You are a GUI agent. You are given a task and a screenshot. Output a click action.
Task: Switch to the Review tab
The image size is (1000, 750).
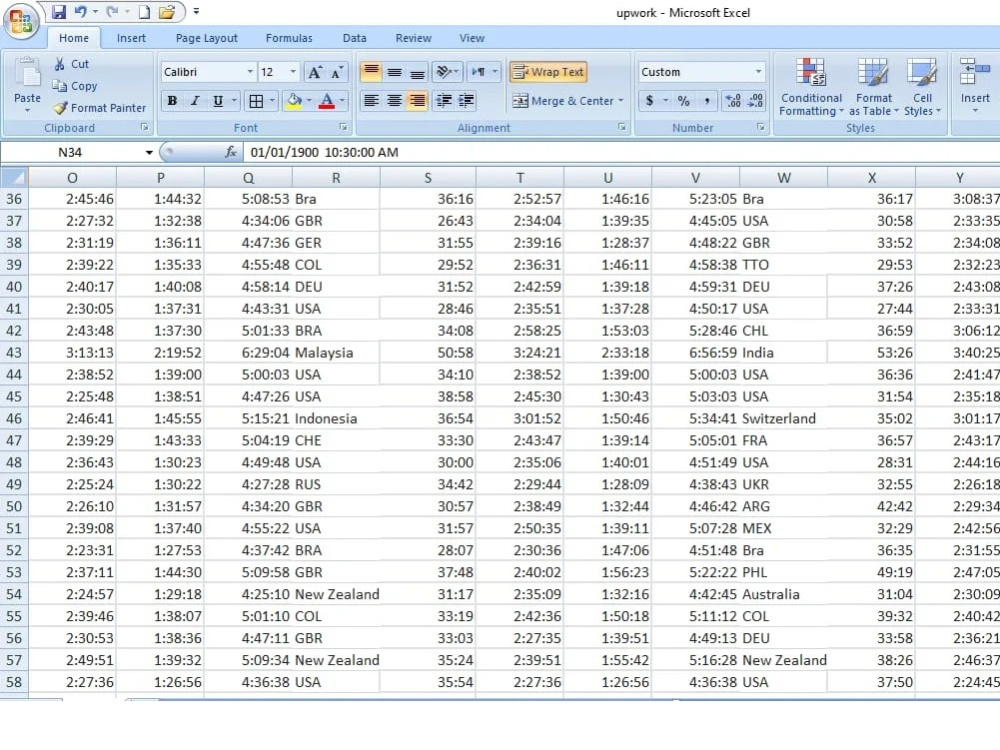(x=413, y=38)
